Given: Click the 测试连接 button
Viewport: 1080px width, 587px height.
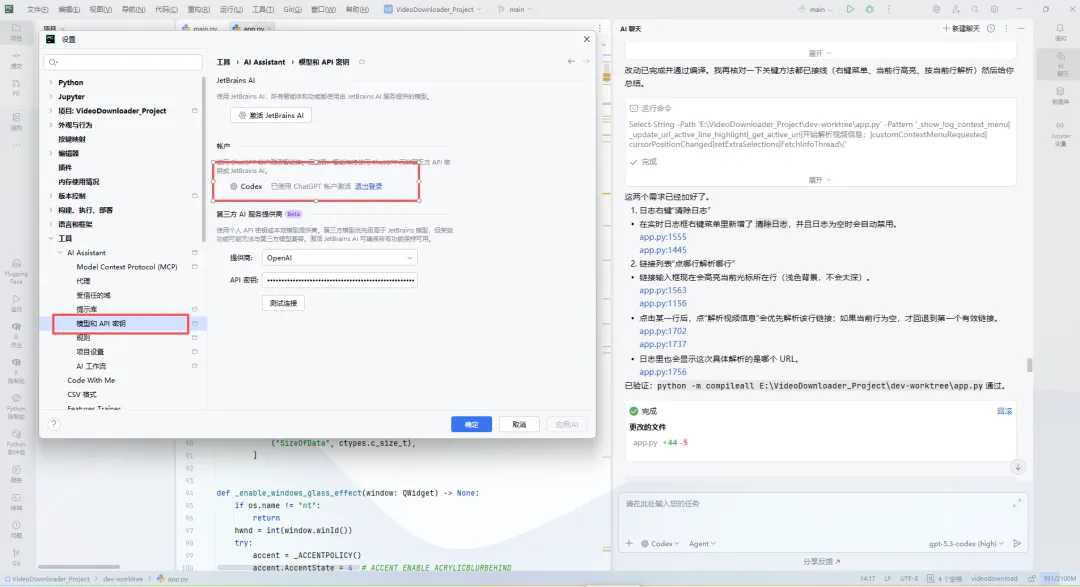Looking at the screenshot, I should 283,303.
